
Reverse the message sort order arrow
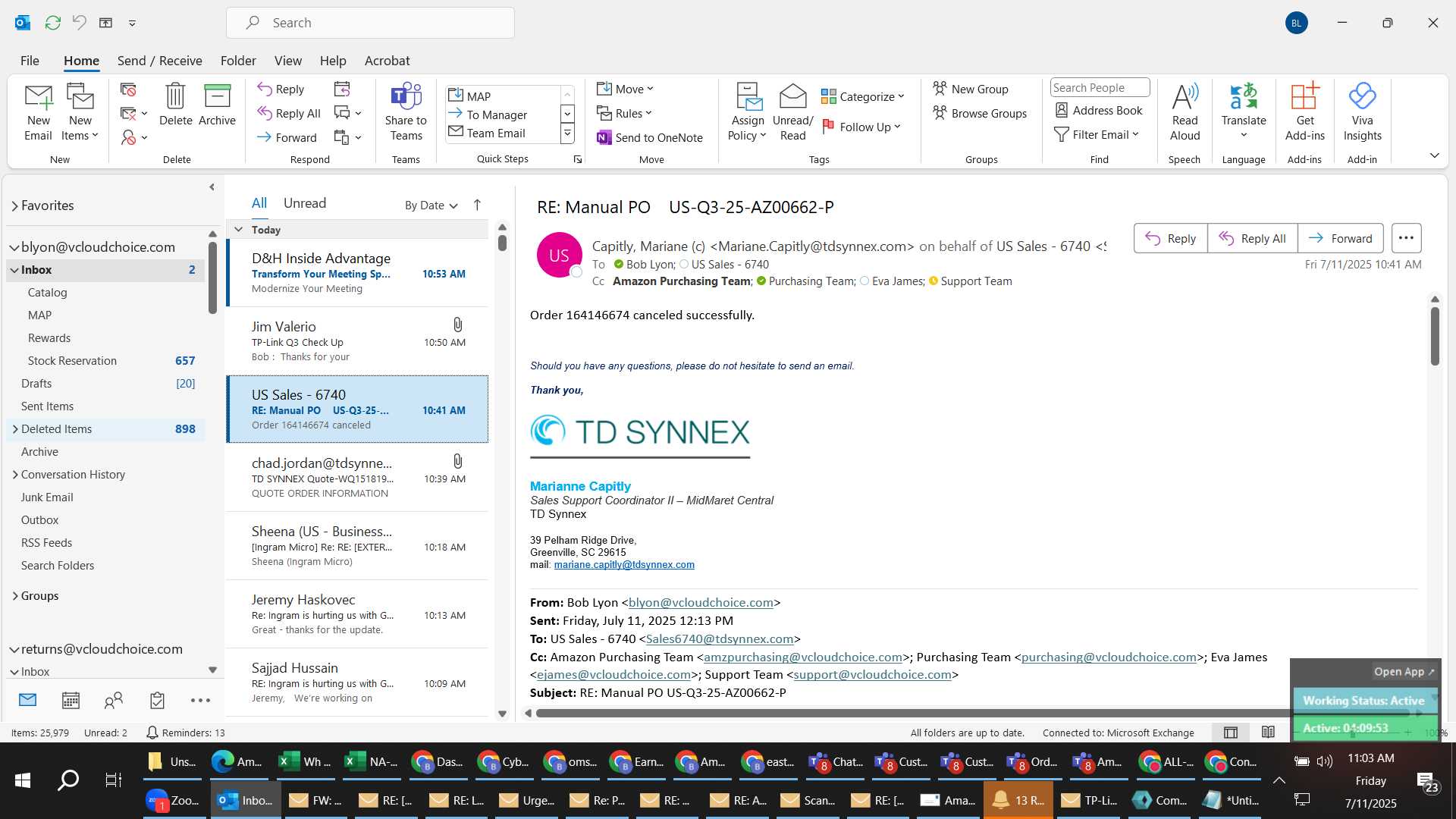coord(477,205)
